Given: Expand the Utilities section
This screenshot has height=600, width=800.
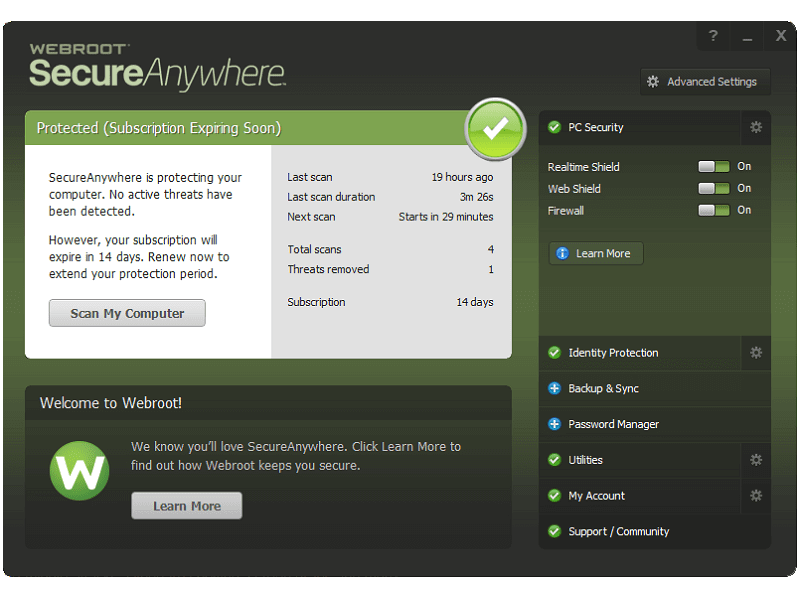Looking at the screenshot, I should (640, 460).
